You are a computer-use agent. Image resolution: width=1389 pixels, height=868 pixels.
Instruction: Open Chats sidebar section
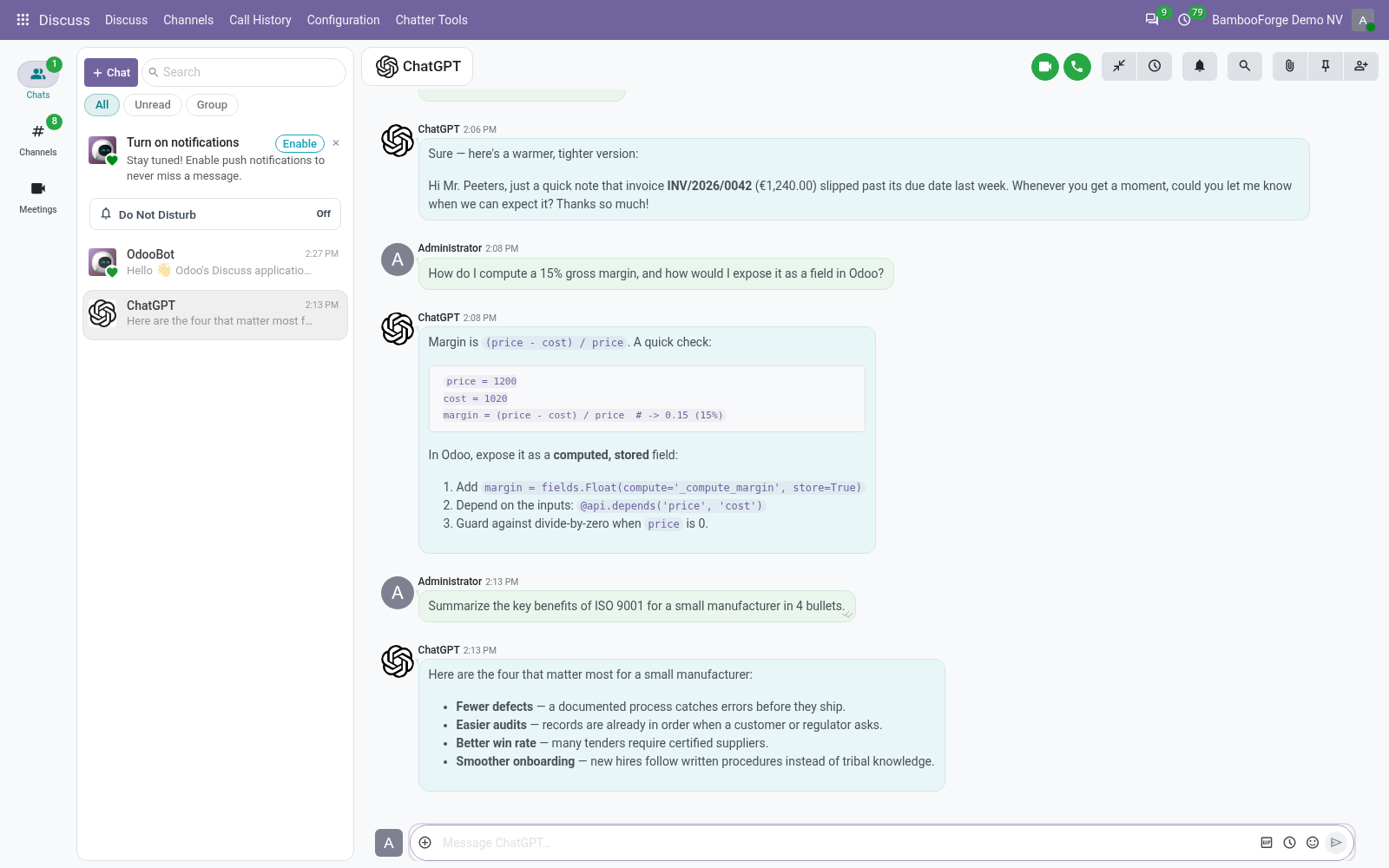coord(38,81)
